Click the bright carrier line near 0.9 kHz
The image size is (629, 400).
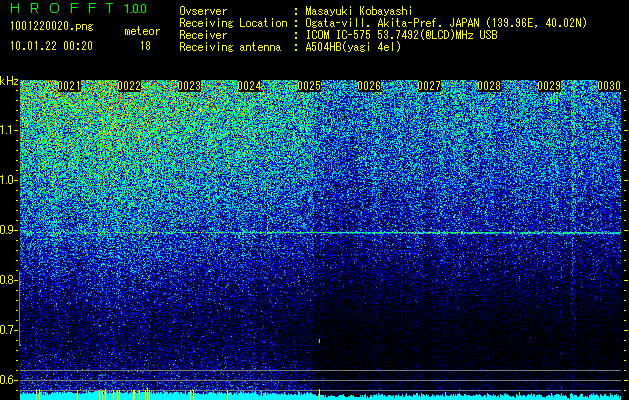pyautogui.click(x=320, y=233)
